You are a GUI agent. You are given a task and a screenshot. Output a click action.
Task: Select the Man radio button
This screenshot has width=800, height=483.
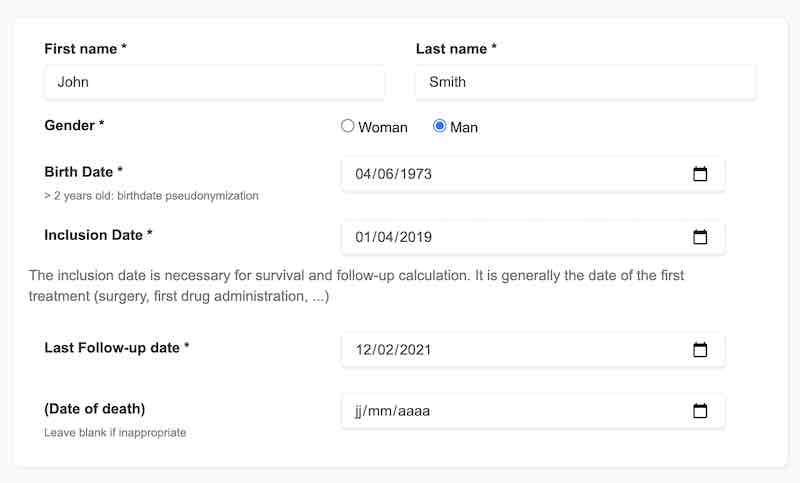439,126
